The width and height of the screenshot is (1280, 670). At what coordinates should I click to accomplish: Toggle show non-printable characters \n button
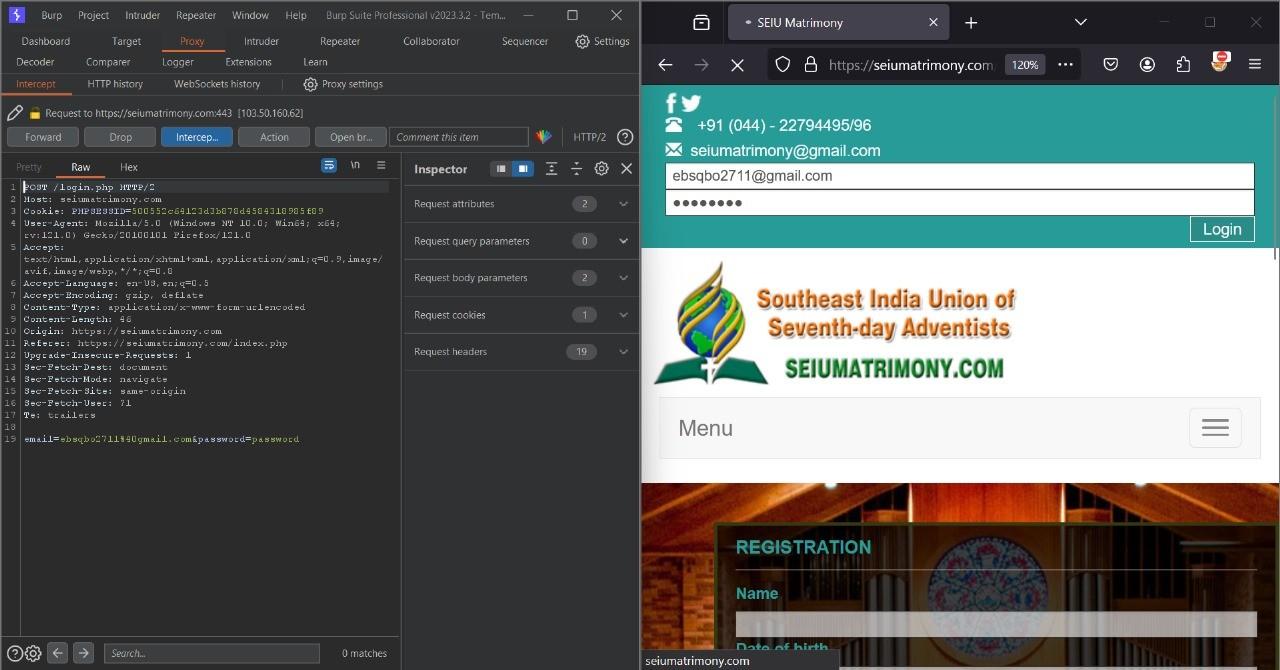point(355,165)
